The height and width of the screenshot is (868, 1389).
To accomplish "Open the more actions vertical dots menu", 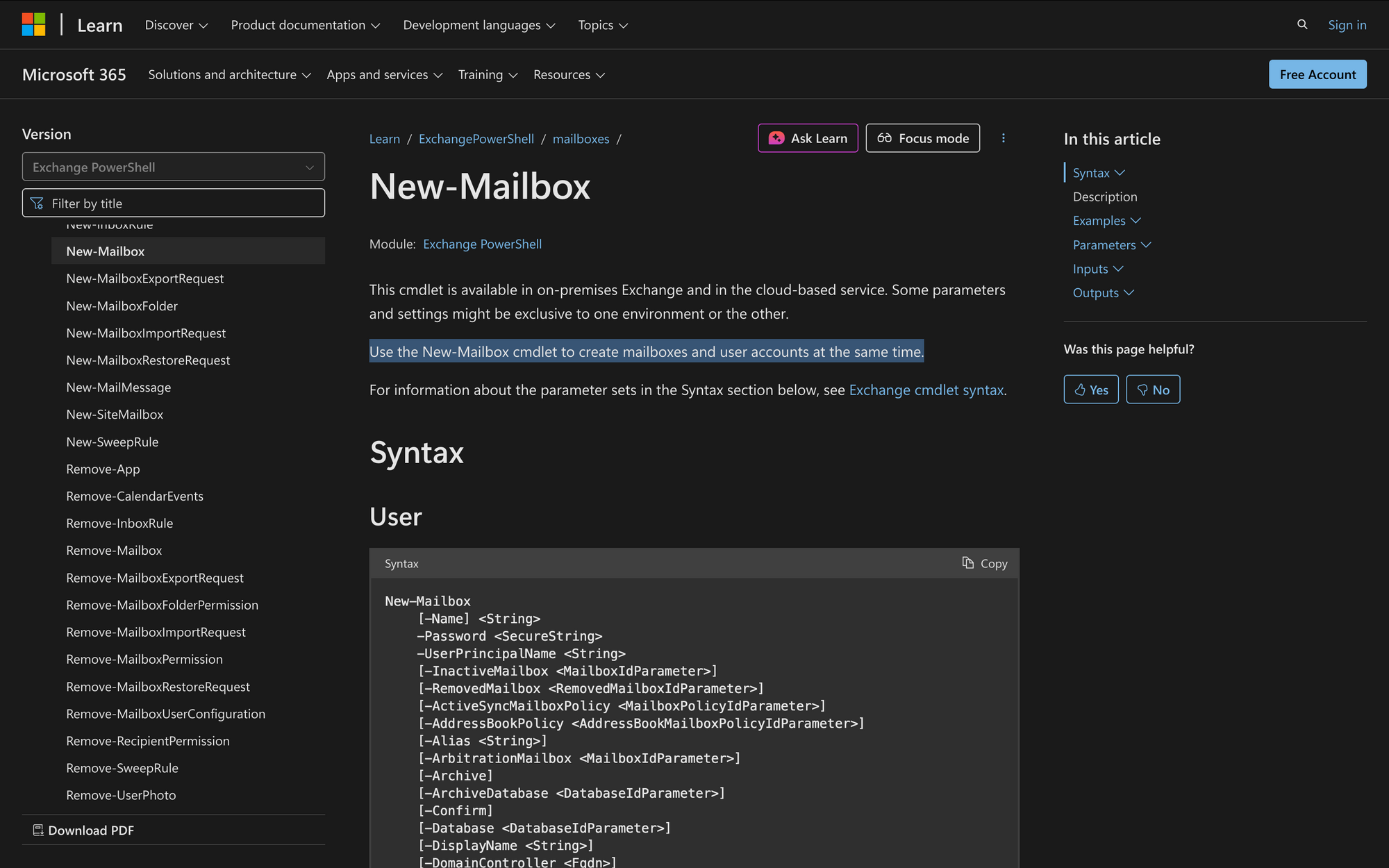I will (x=1003, y=138).
